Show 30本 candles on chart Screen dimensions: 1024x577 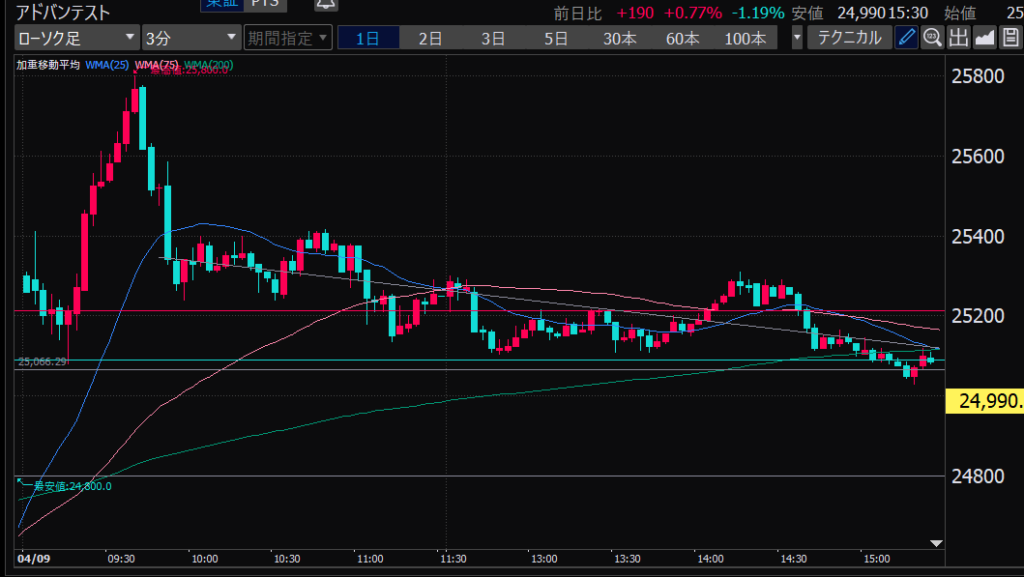point(619,39)
